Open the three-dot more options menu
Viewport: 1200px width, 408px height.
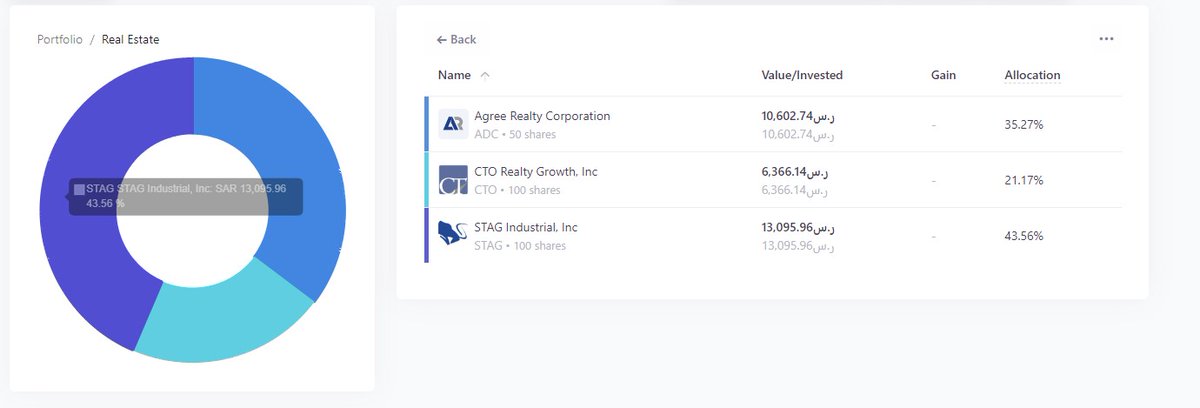click(1106, 39)
